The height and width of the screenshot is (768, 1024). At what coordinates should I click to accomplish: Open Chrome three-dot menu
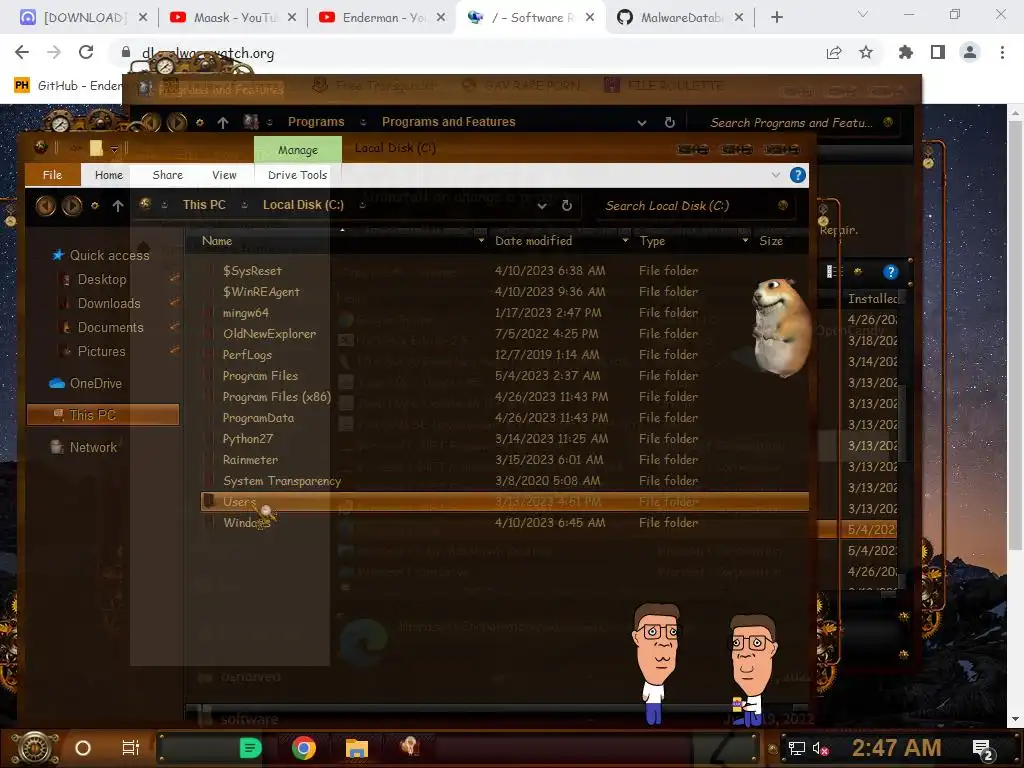point(1002,52)
